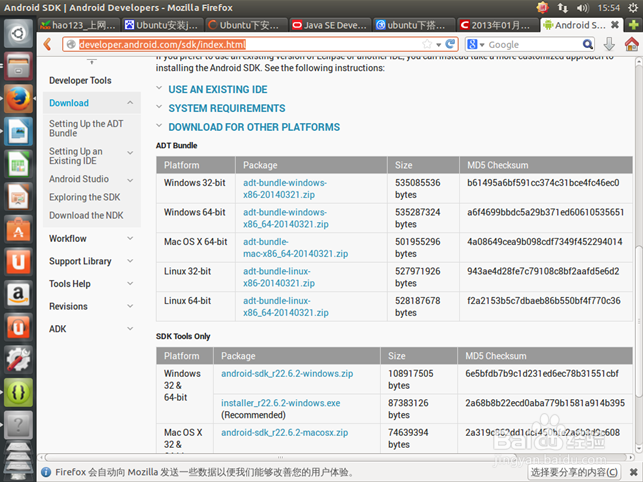The height and width of the screenshot is (482, 643).
Task: Open network indicator in top panel
Action: pos(562,8)
